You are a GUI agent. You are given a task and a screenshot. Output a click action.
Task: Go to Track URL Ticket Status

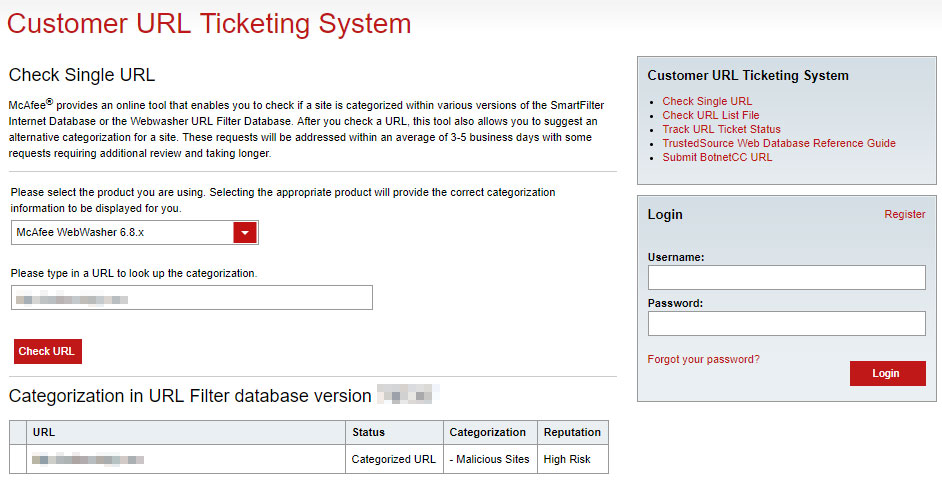point(722,129)
